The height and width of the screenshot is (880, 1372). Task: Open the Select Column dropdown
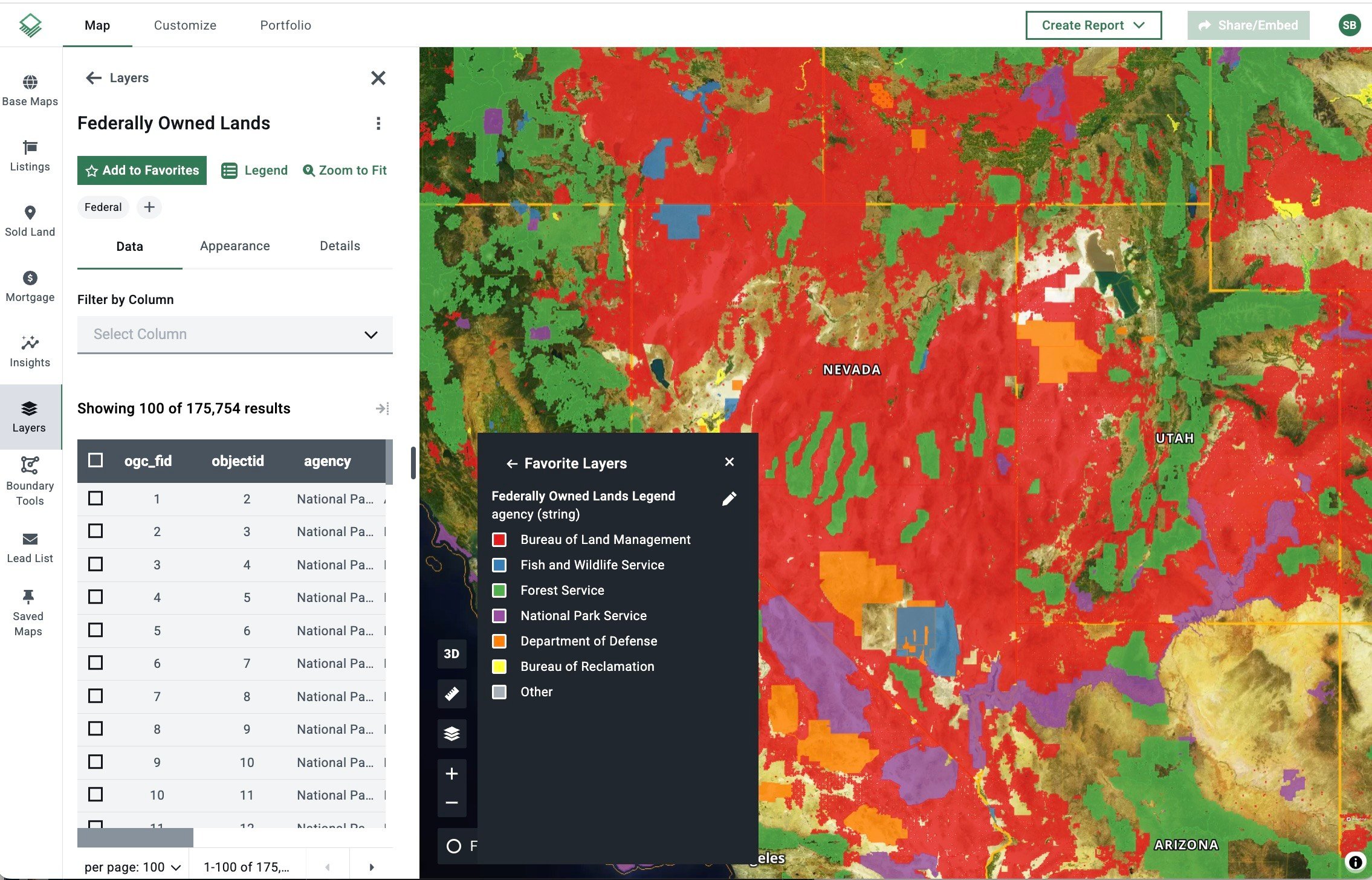point(235,334)
